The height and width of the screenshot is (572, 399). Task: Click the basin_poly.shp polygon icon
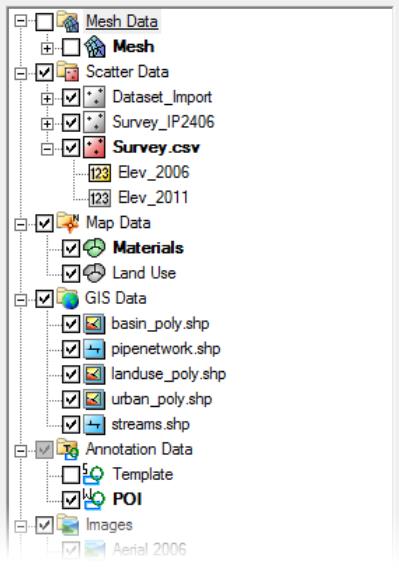[x=94, y=324]
